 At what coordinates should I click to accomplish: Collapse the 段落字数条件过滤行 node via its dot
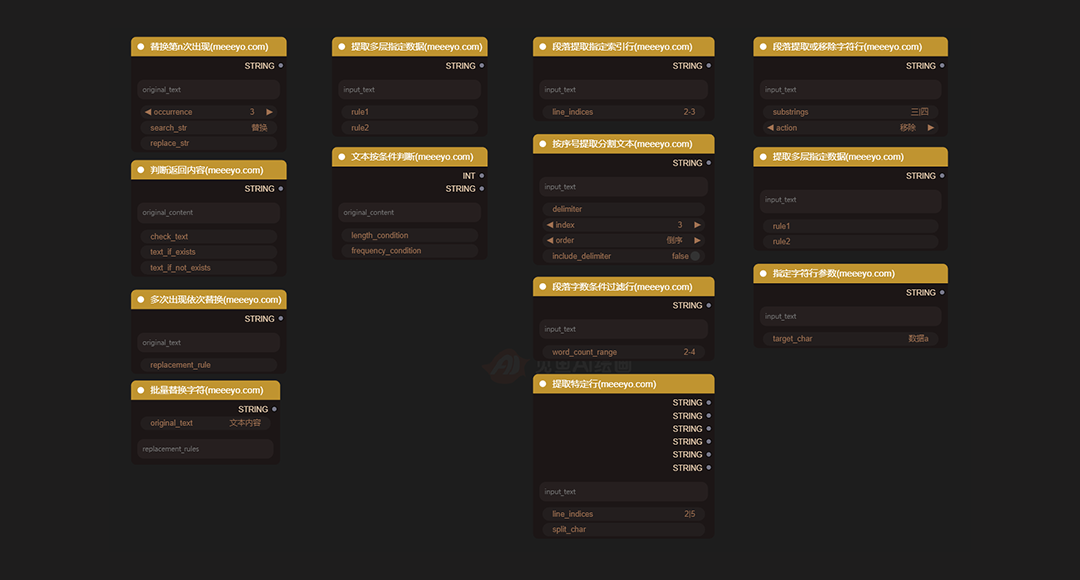(543, 287)
